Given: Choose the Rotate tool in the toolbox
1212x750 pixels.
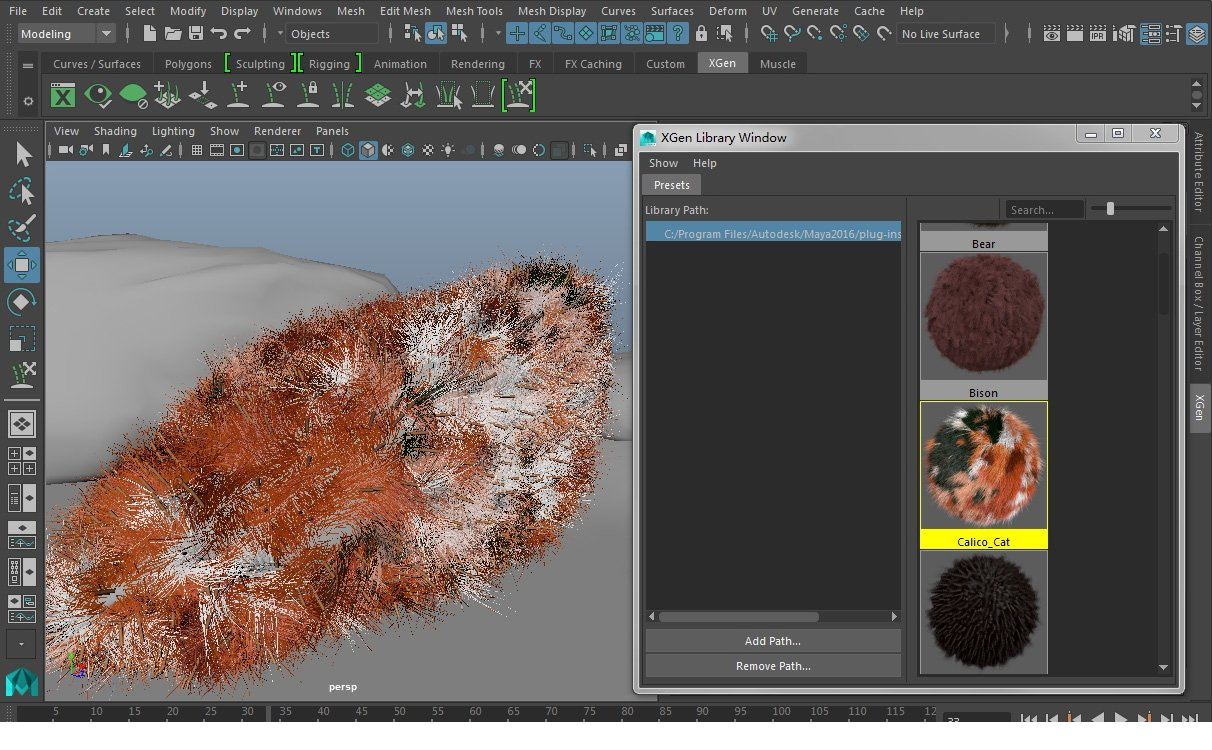Looking at the screenshot, I should [22, 302].
